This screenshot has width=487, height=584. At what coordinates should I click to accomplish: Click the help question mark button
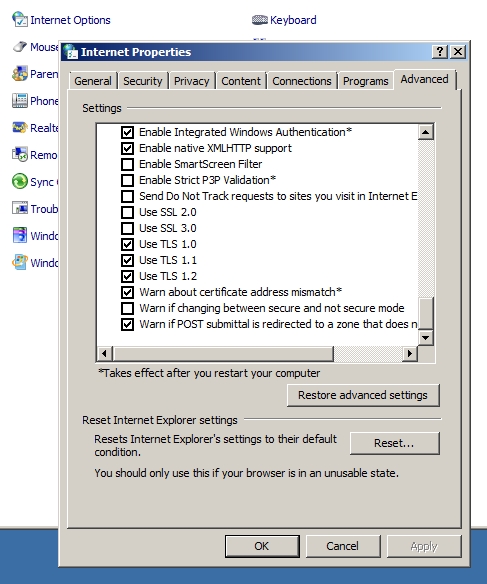440,51
